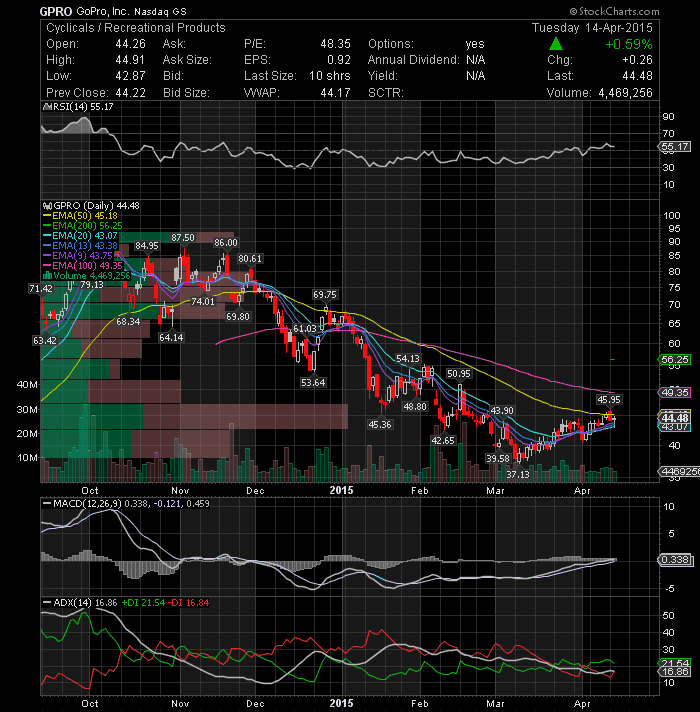Click the Options yes value
This screenshot has height=712, width=700.
coord(475,44)
